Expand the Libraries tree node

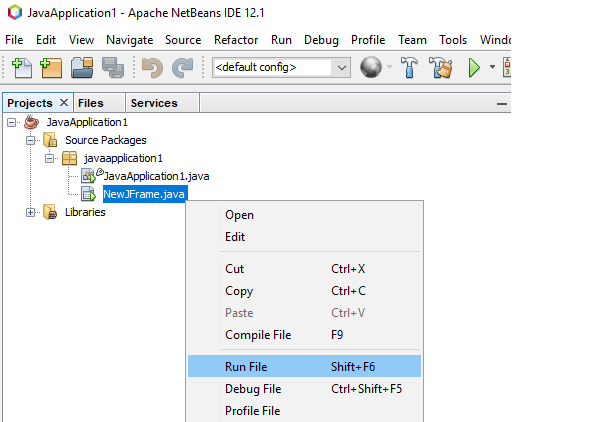(x=31, y=212)
